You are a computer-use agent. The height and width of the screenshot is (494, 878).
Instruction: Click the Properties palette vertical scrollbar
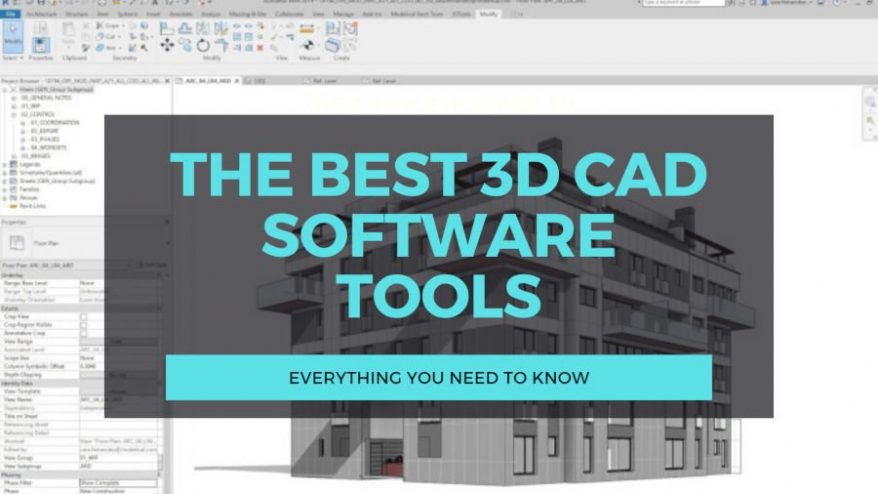[x=160, y=463]
